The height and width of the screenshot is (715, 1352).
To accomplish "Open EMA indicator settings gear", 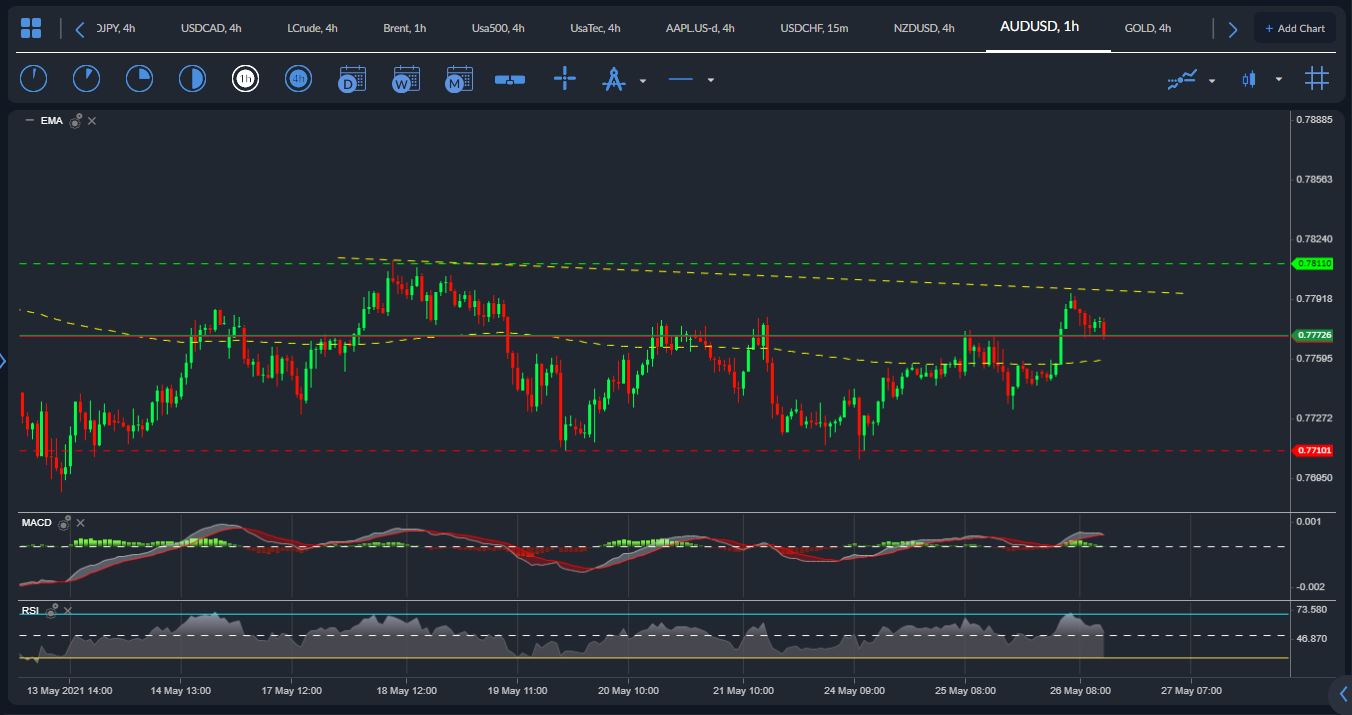I will [75, 121].
